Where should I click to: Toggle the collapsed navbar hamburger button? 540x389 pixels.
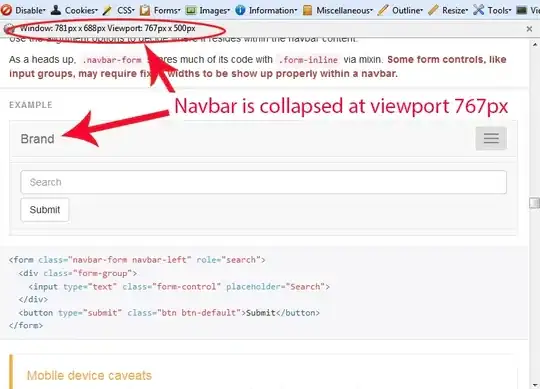[491, 138]
